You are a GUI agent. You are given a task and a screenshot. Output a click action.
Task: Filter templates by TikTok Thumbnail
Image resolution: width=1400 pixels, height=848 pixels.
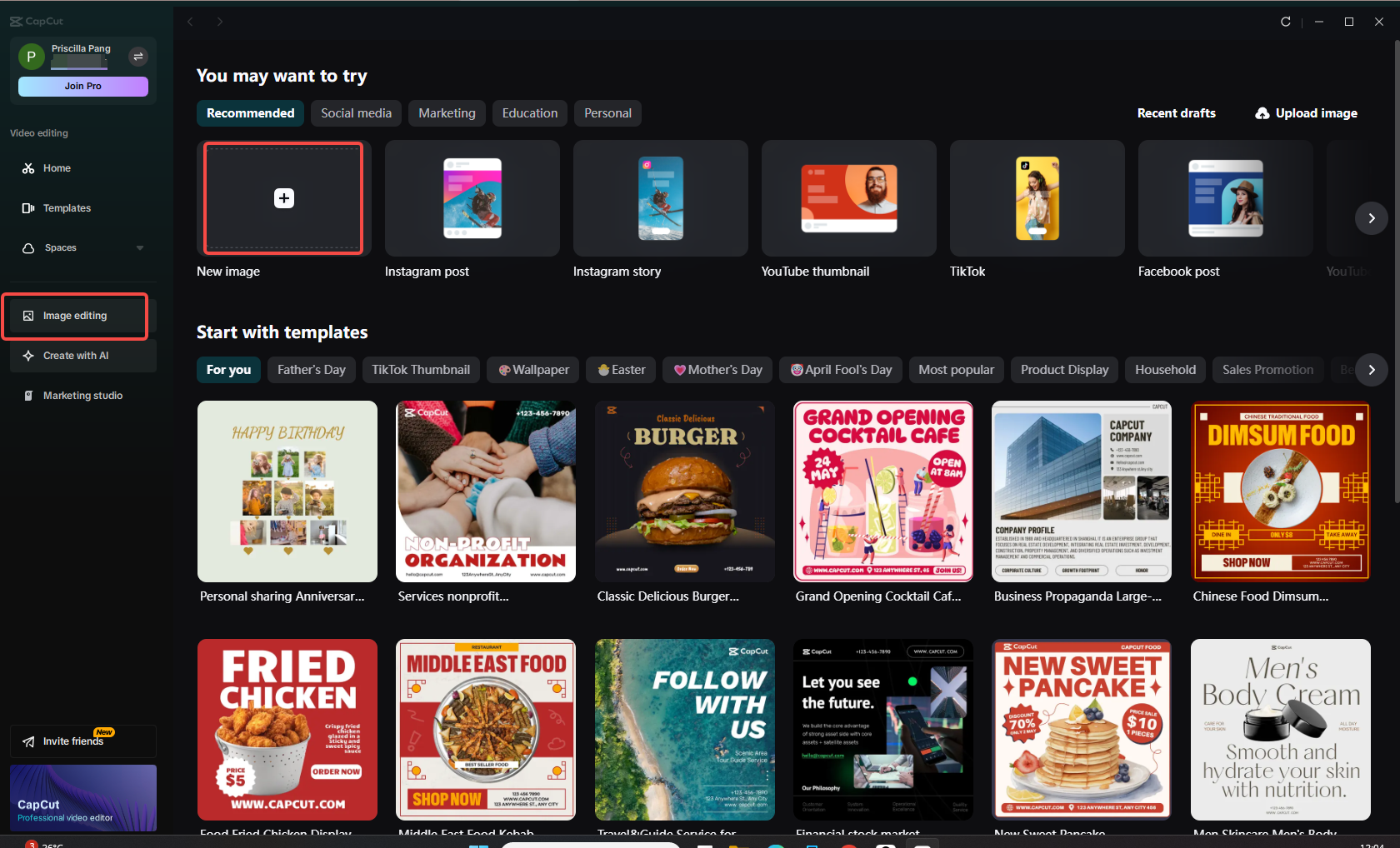[421, 370]
